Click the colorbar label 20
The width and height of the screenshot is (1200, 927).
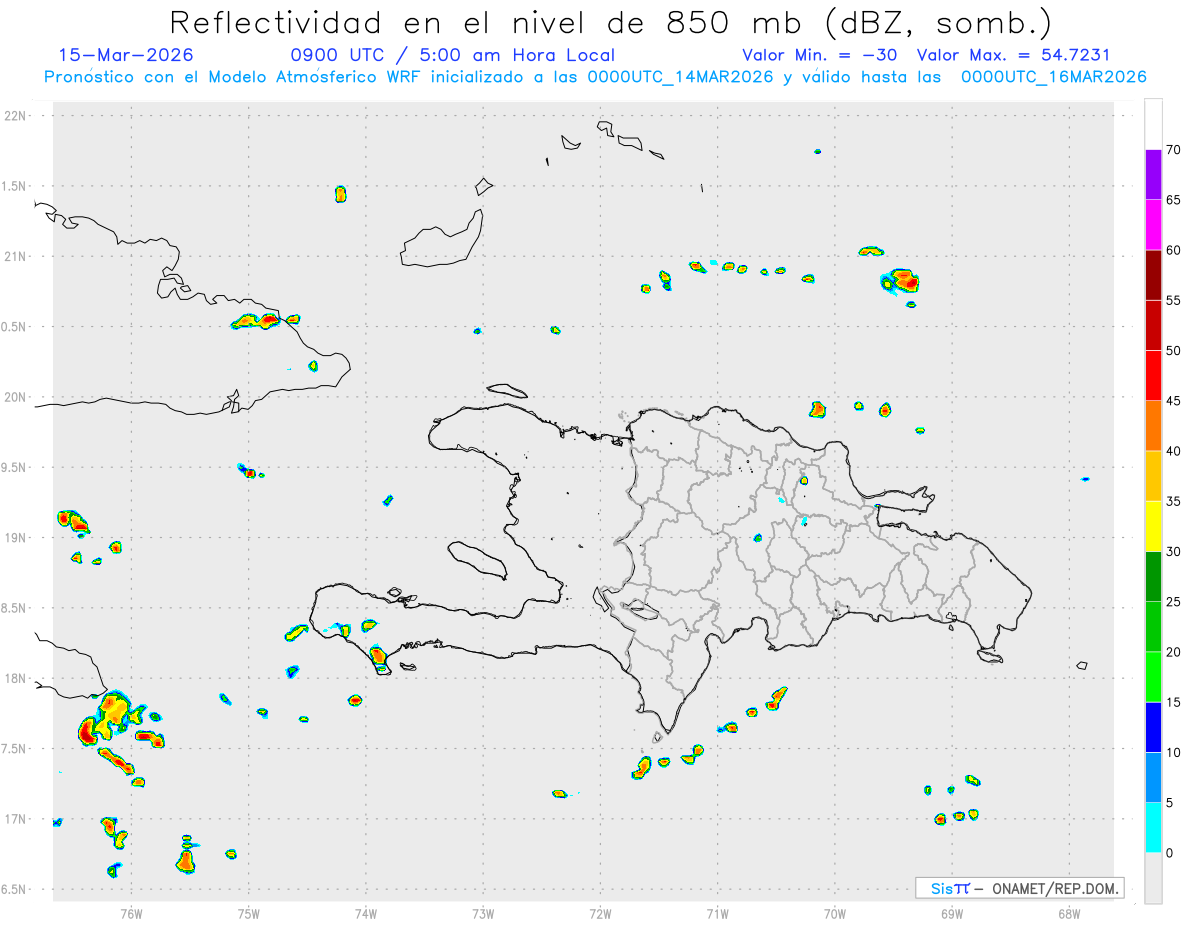coord(1174,652)
